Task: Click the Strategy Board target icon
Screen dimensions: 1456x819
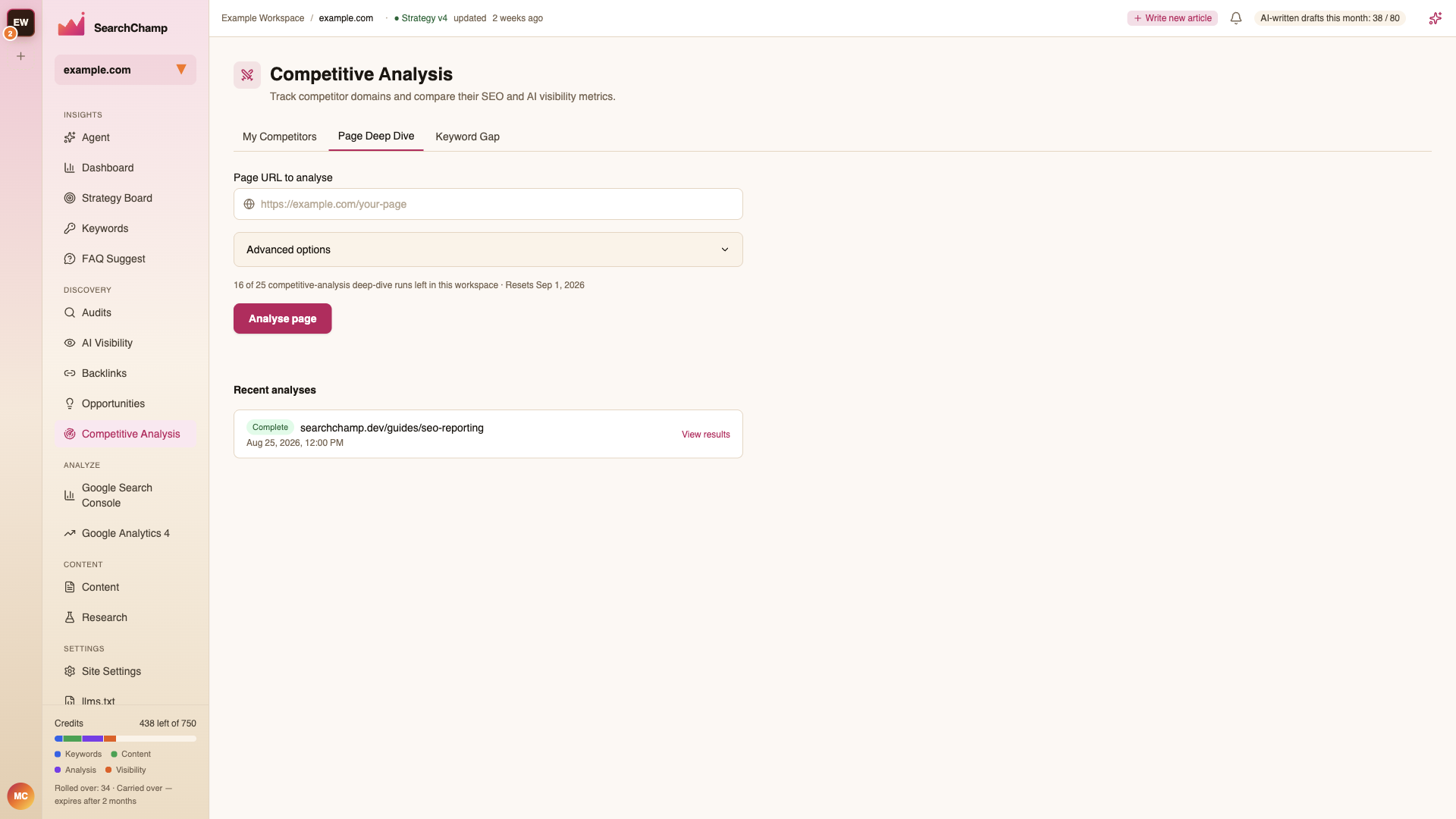Action: click(x=70, y=198)
